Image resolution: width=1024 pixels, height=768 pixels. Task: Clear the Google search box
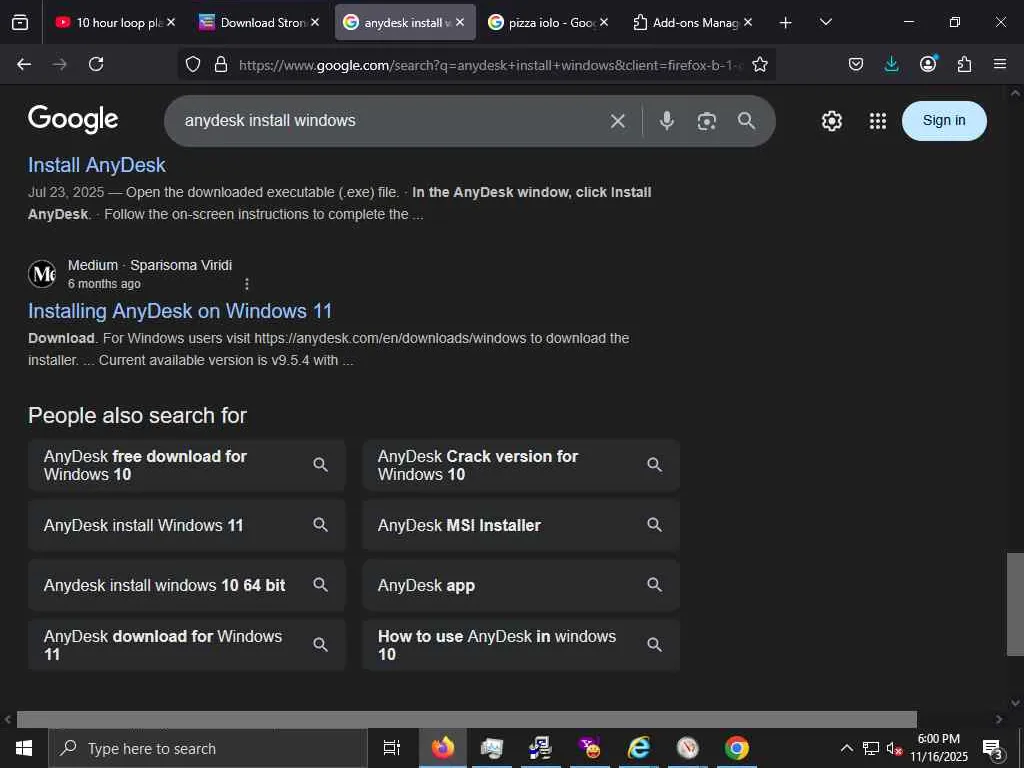coord(618,121)
